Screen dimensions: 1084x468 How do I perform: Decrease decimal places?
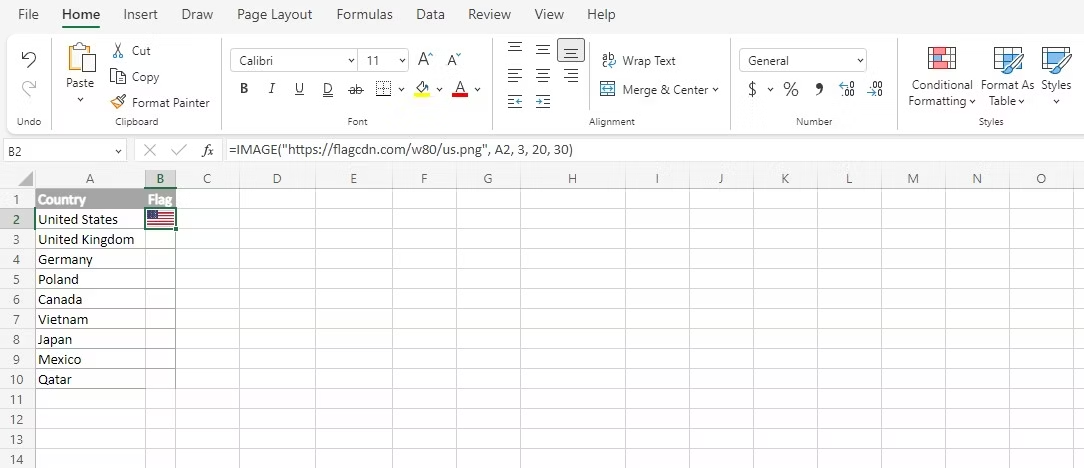[x=875, y=89]
